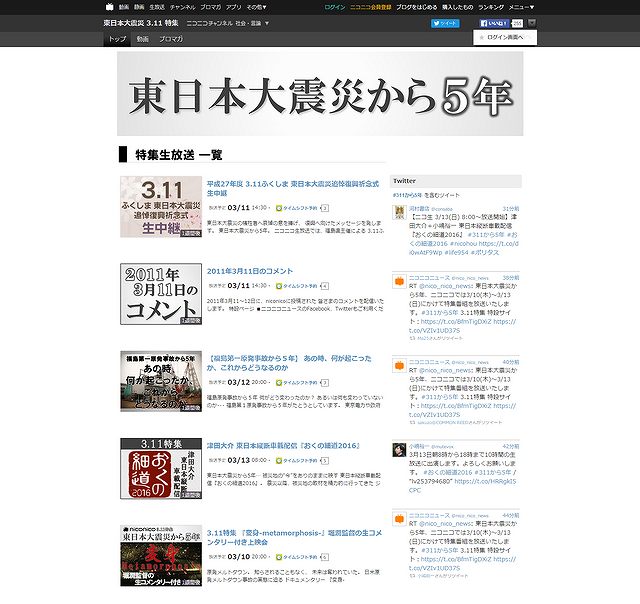Viewport: 640px width, 604px height.
Task: Click the 38分前 tweet timestamp
Action: point(511,278)
